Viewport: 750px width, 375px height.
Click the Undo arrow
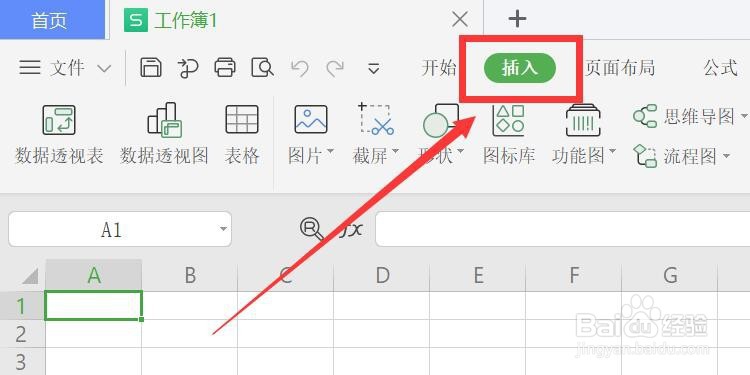click(299, 68)
